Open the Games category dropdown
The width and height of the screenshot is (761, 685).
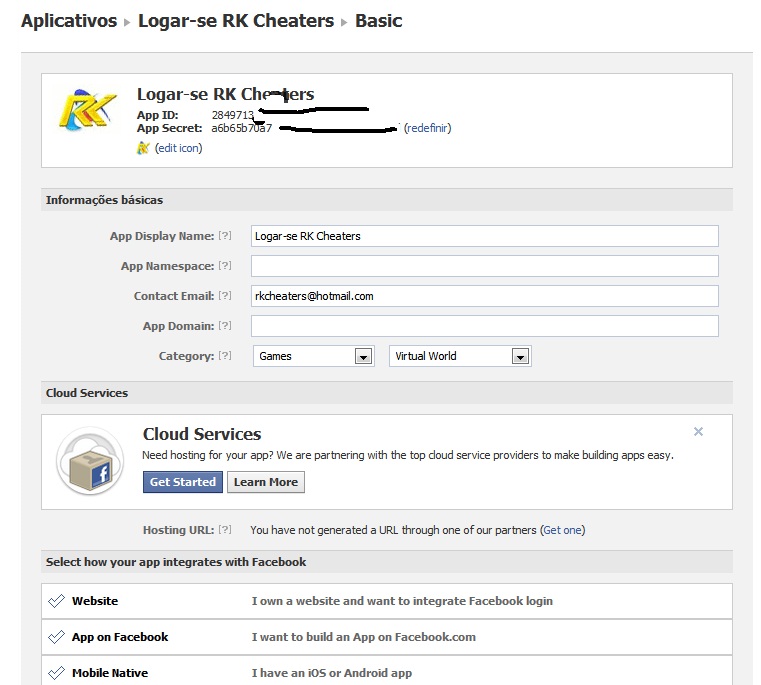314,356
